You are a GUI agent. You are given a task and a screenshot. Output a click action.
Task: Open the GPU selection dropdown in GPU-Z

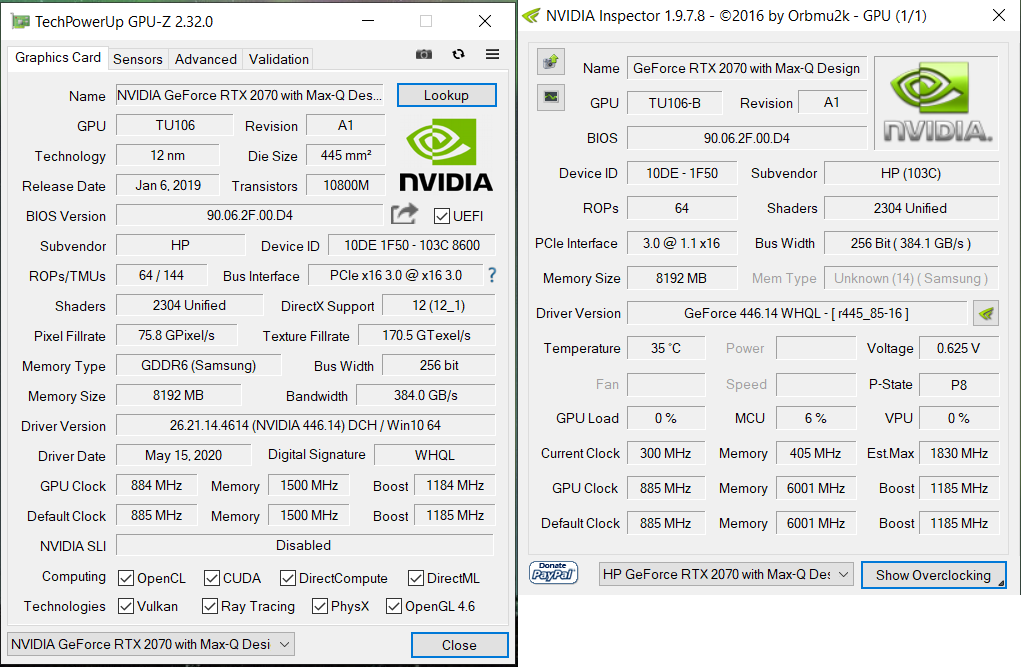coord(151,644)
